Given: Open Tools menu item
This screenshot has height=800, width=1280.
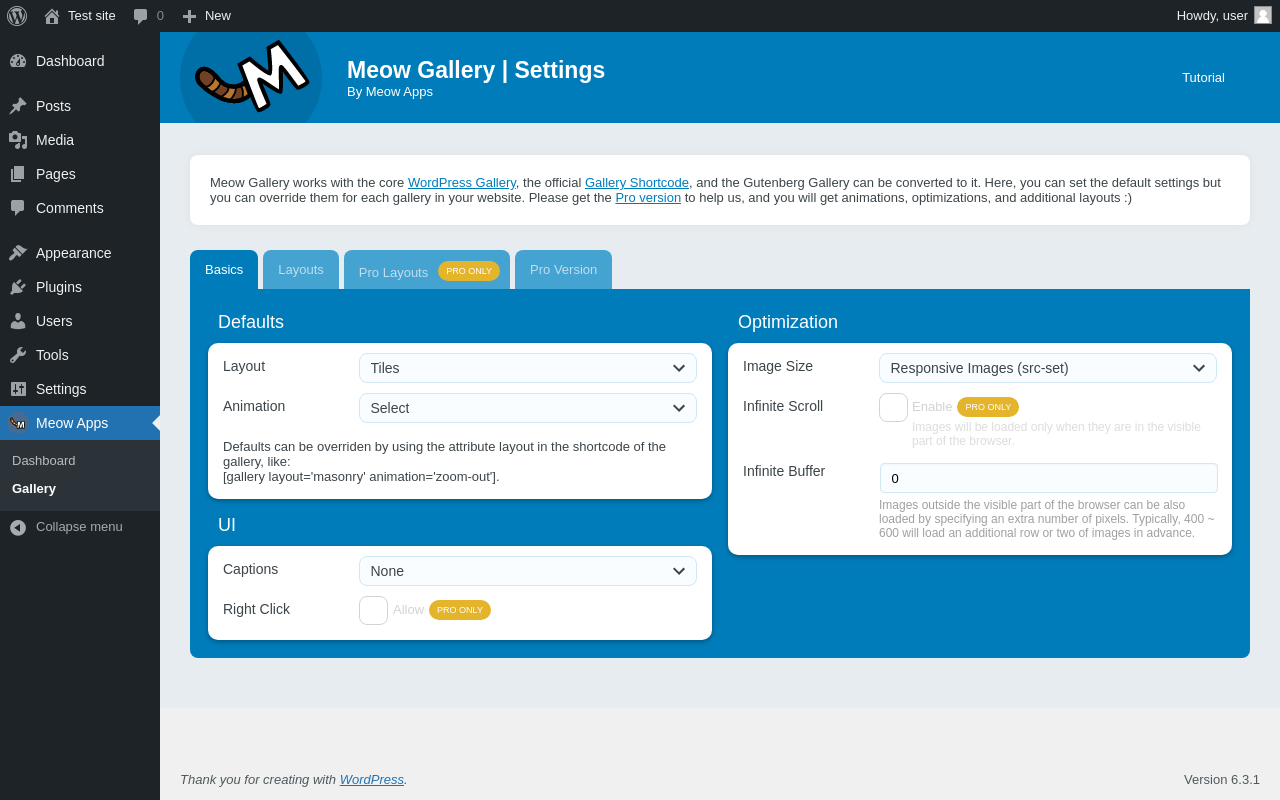Looking at the screenshot, I should 80,355.
